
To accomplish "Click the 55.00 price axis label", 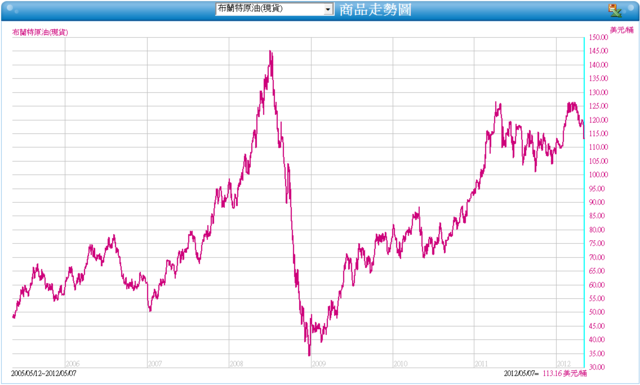I will (596, 298).
